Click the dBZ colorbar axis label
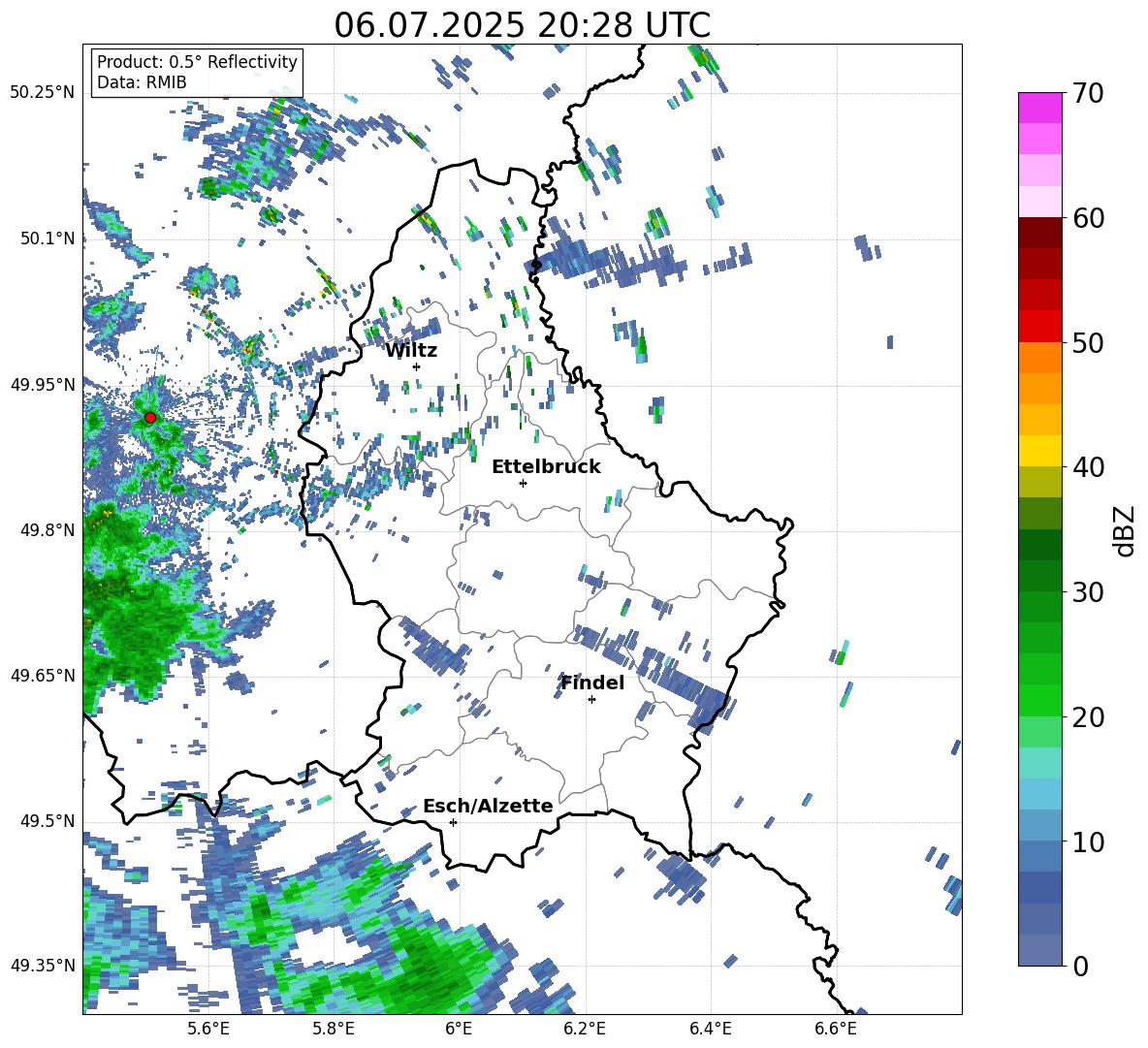This screenshot has height=1048, width=1148. click(x=1124, y=530)
